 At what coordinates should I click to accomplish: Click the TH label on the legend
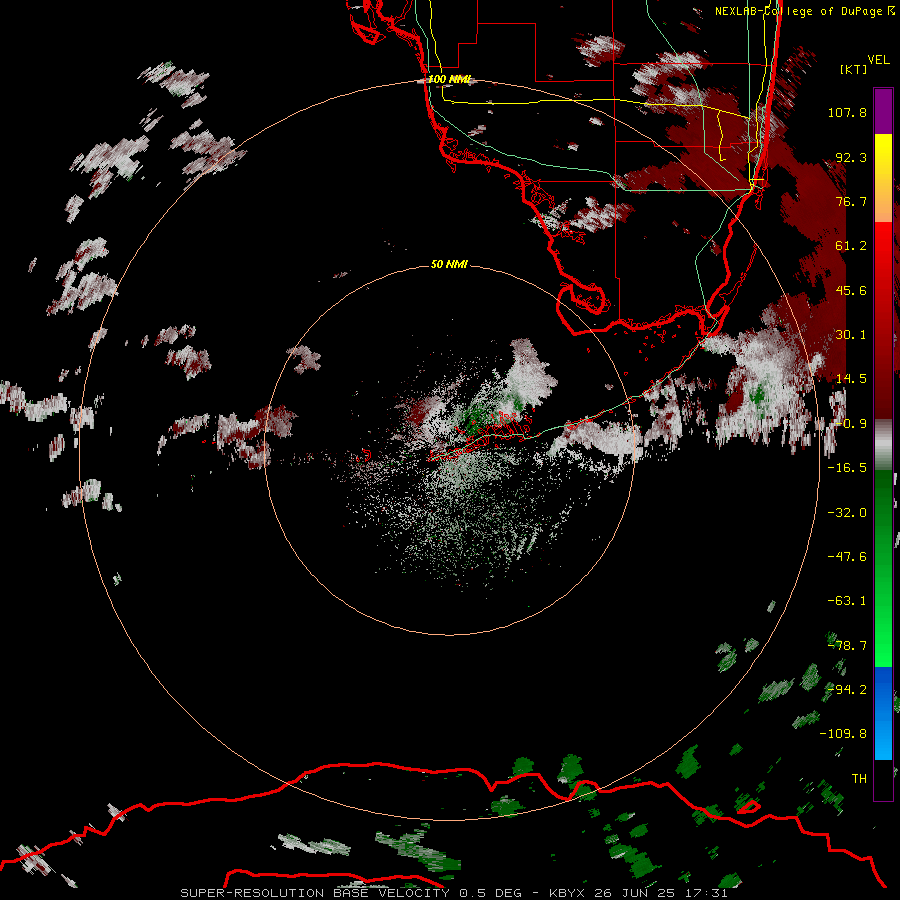tap(859, 778)
